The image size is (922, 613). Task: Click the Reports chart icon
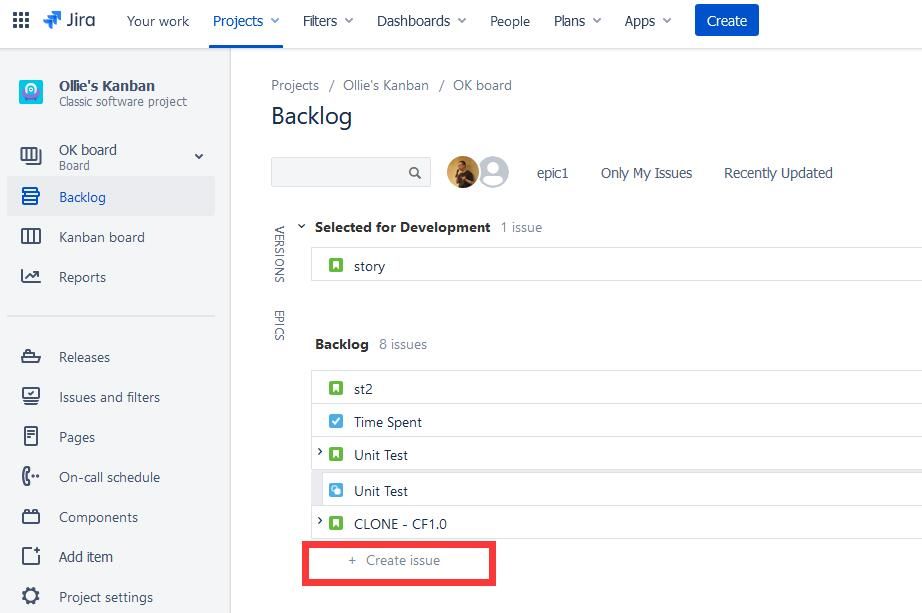[x=31, y=276]
